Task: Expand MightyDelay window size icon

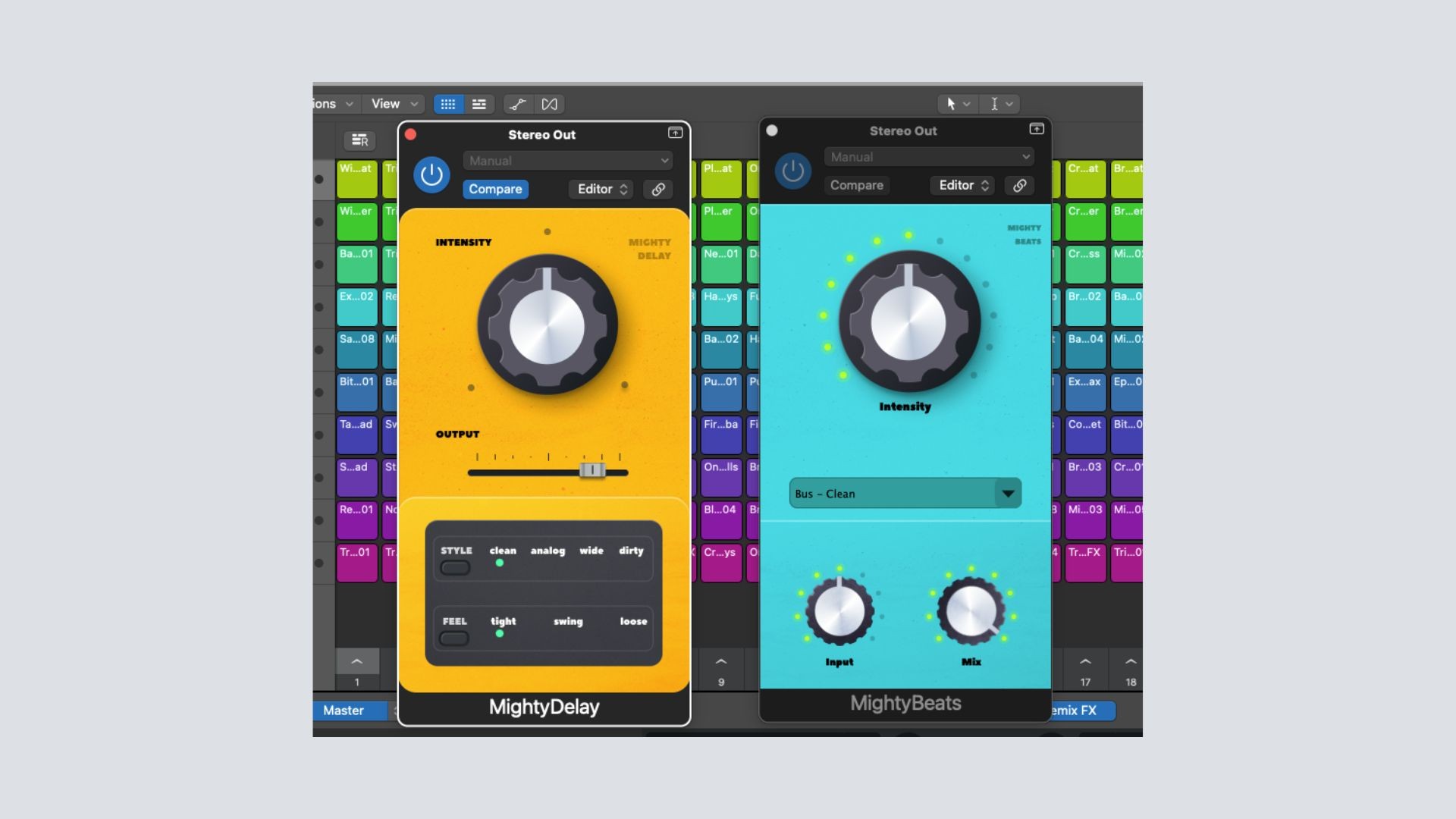Action: 675,133
